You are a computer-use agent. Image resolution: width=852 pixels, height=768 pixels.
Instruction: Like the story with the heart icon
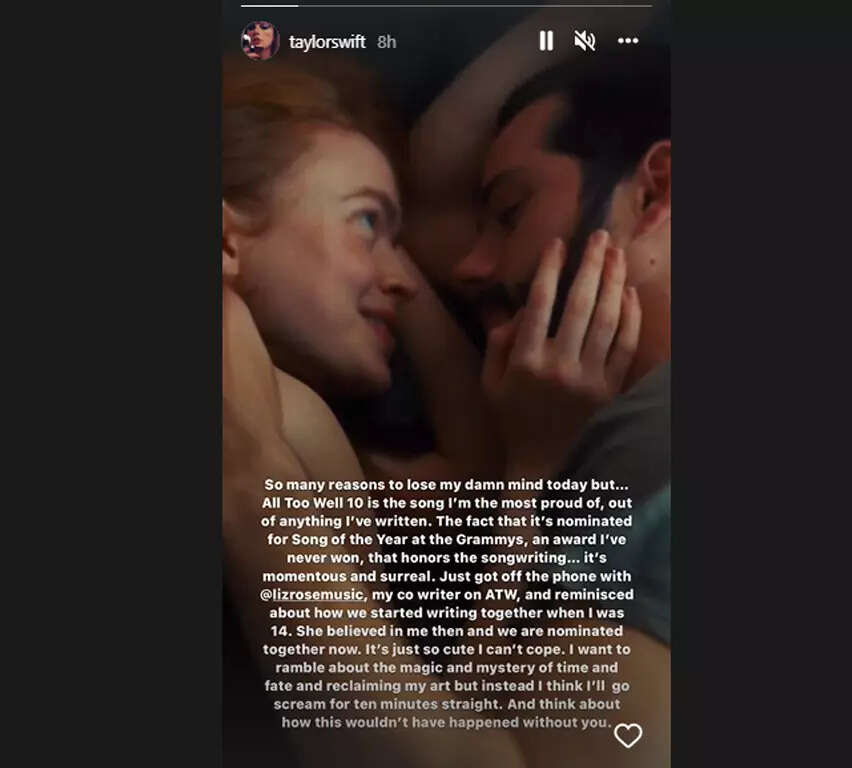pos(628,736)
